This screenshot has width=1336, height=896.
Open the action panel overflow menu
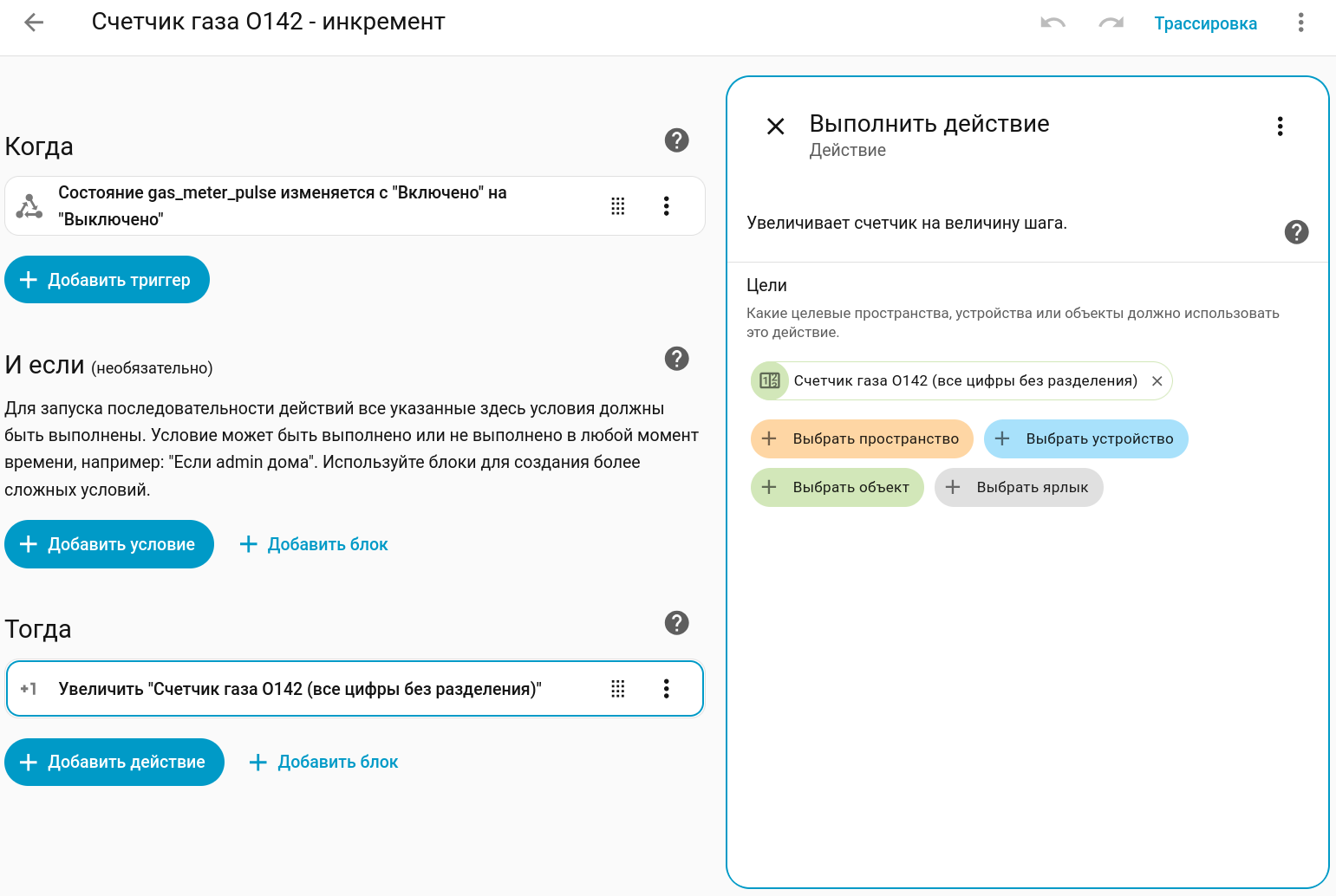pyautogui.click(x=1280, y=127)
